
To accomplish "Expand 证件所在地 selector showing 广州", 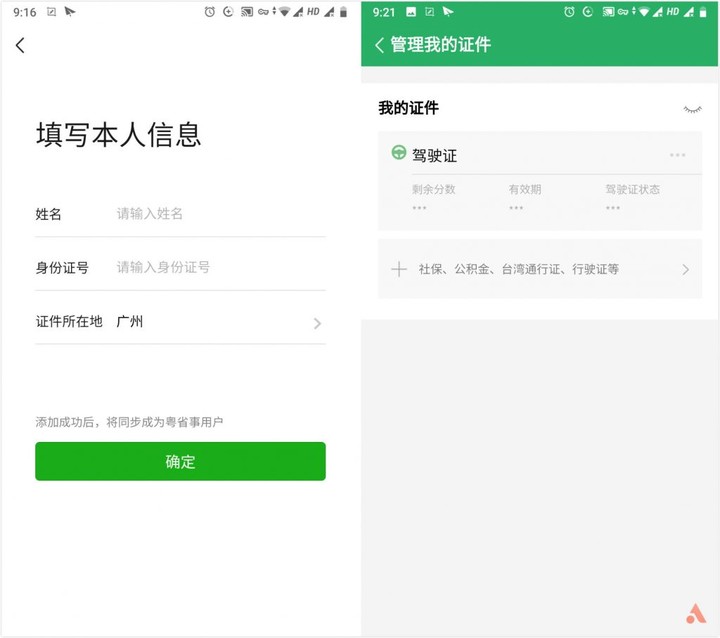I will pos(180,322).
